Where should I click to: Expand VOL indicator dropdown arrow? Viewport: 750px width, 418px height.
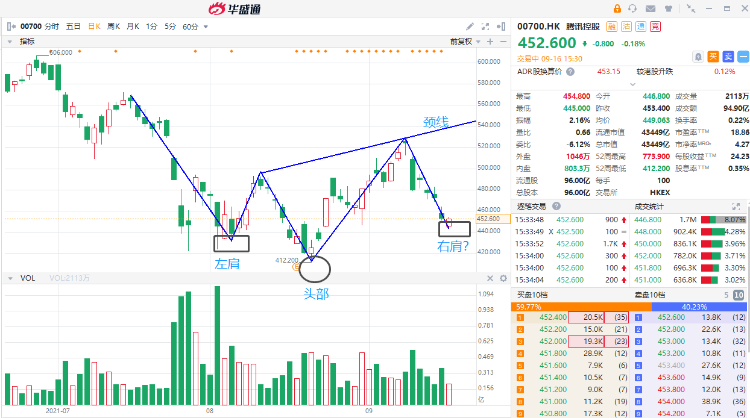point(10,278)
